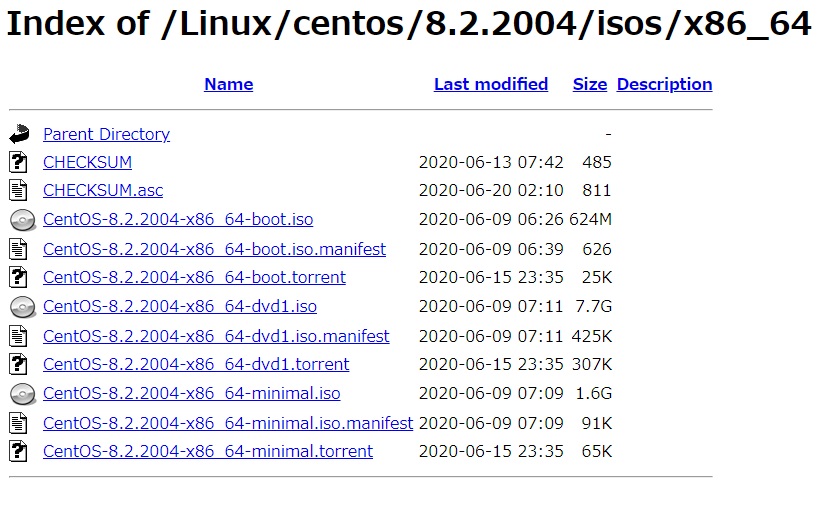Screen dimensions: 825x521
Task: Click the disc icon for minimal.iso
Action: tap(23, 394)
